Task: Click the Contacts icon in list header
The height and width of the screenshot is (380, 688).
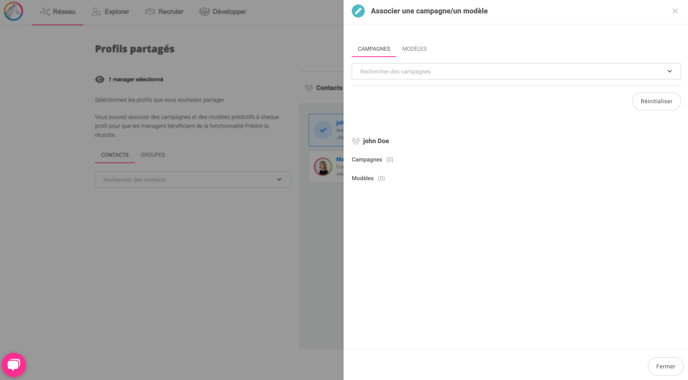Action: click(x=309, y=88)
